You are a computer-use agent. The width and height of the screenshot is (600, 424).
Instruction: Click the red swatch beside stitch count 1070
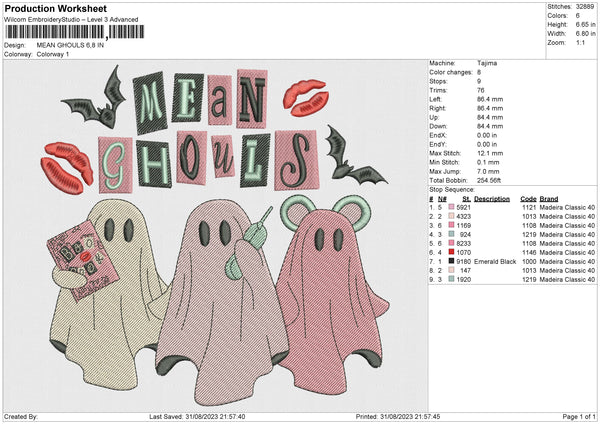[x=452, y=252]
